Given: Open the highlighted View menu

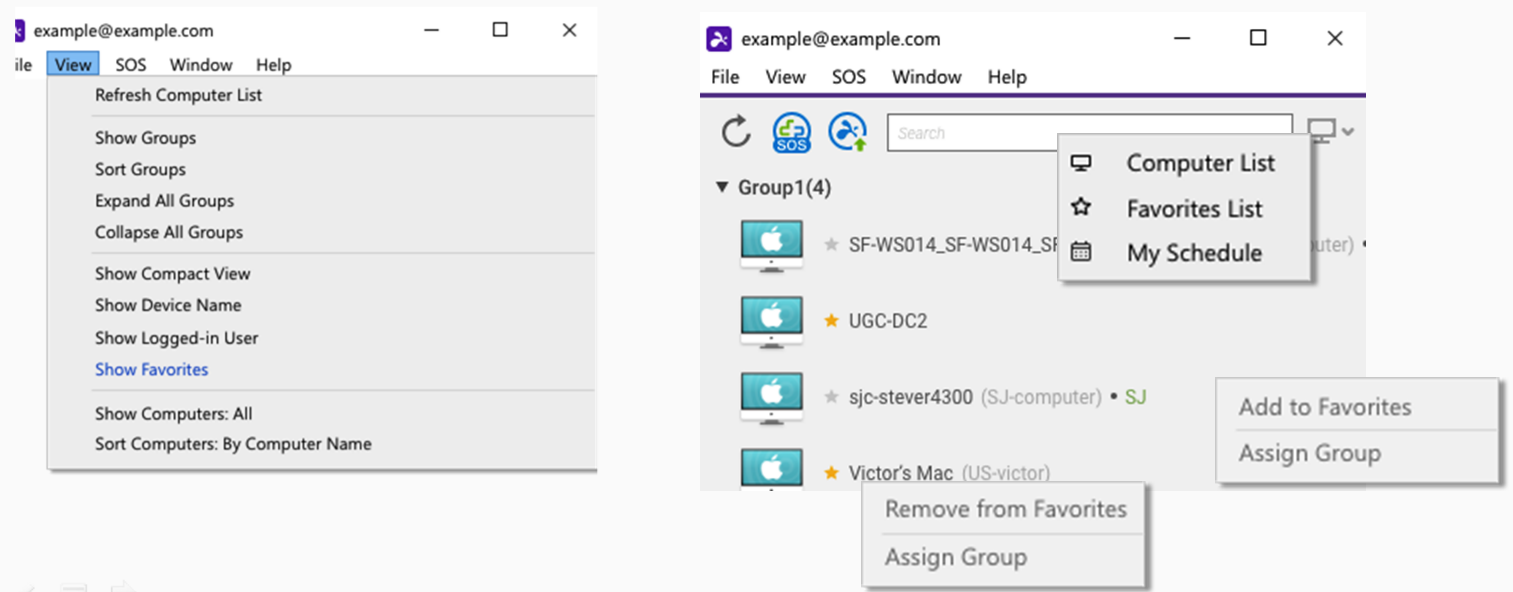Looking at the screenshot, I should tap(73, 65).
